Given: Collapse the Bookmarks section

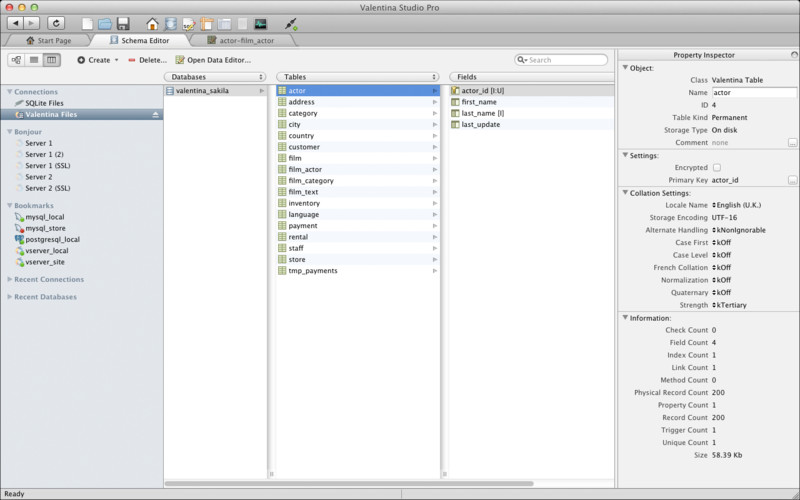Looking at the screenshot, I should (x=9, y=206).
